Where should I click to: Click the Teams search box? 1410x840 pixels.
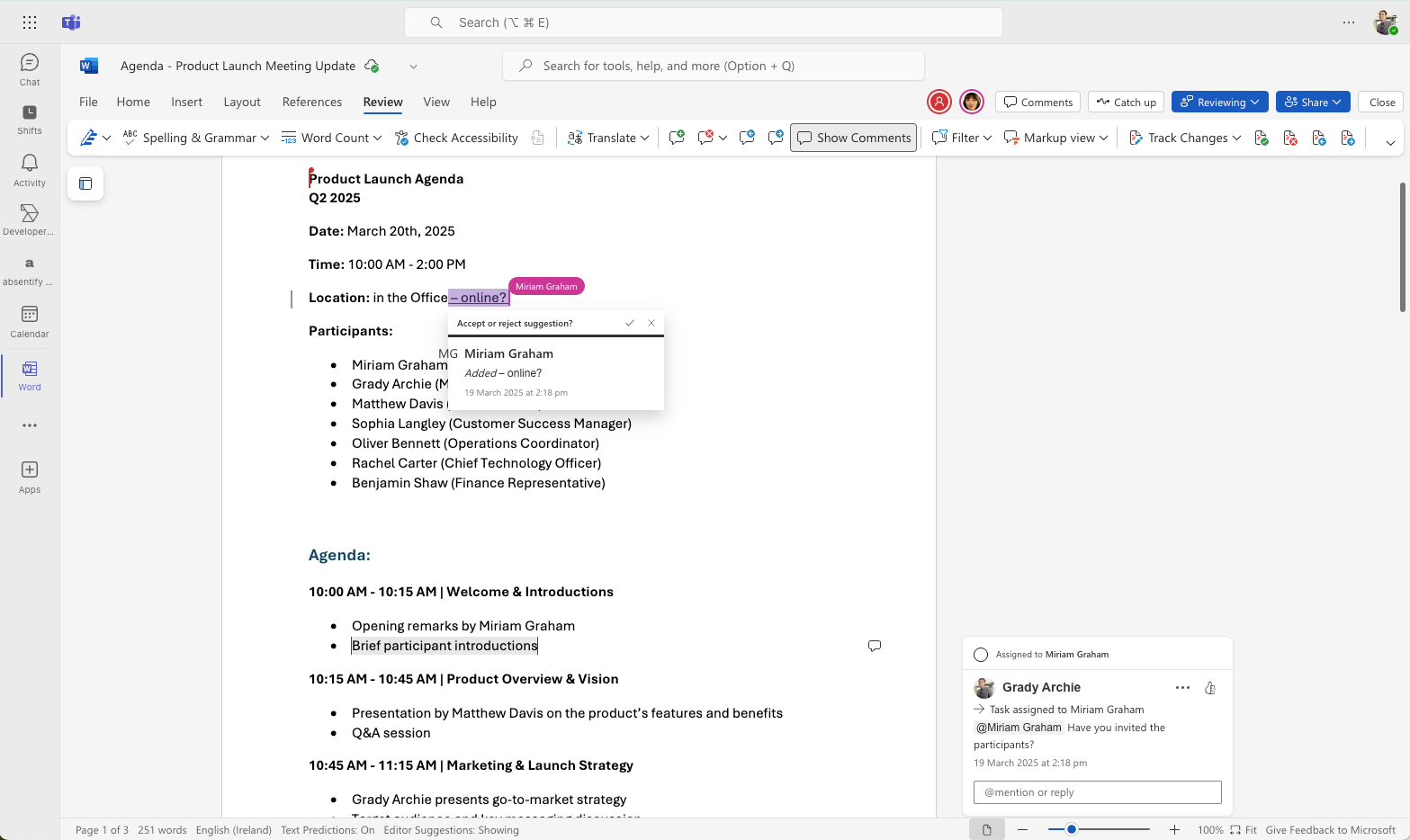point(704,22)
